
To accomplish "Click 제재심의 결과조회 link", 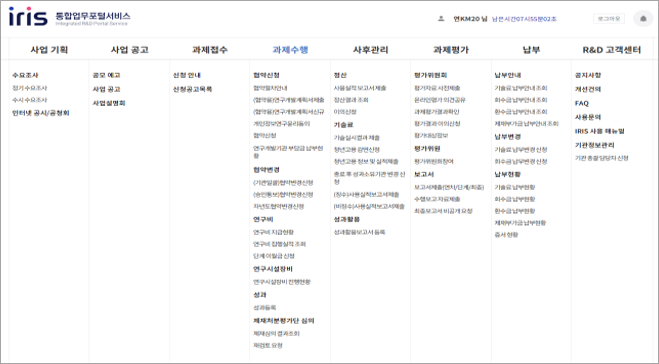I will coord(276,334).
